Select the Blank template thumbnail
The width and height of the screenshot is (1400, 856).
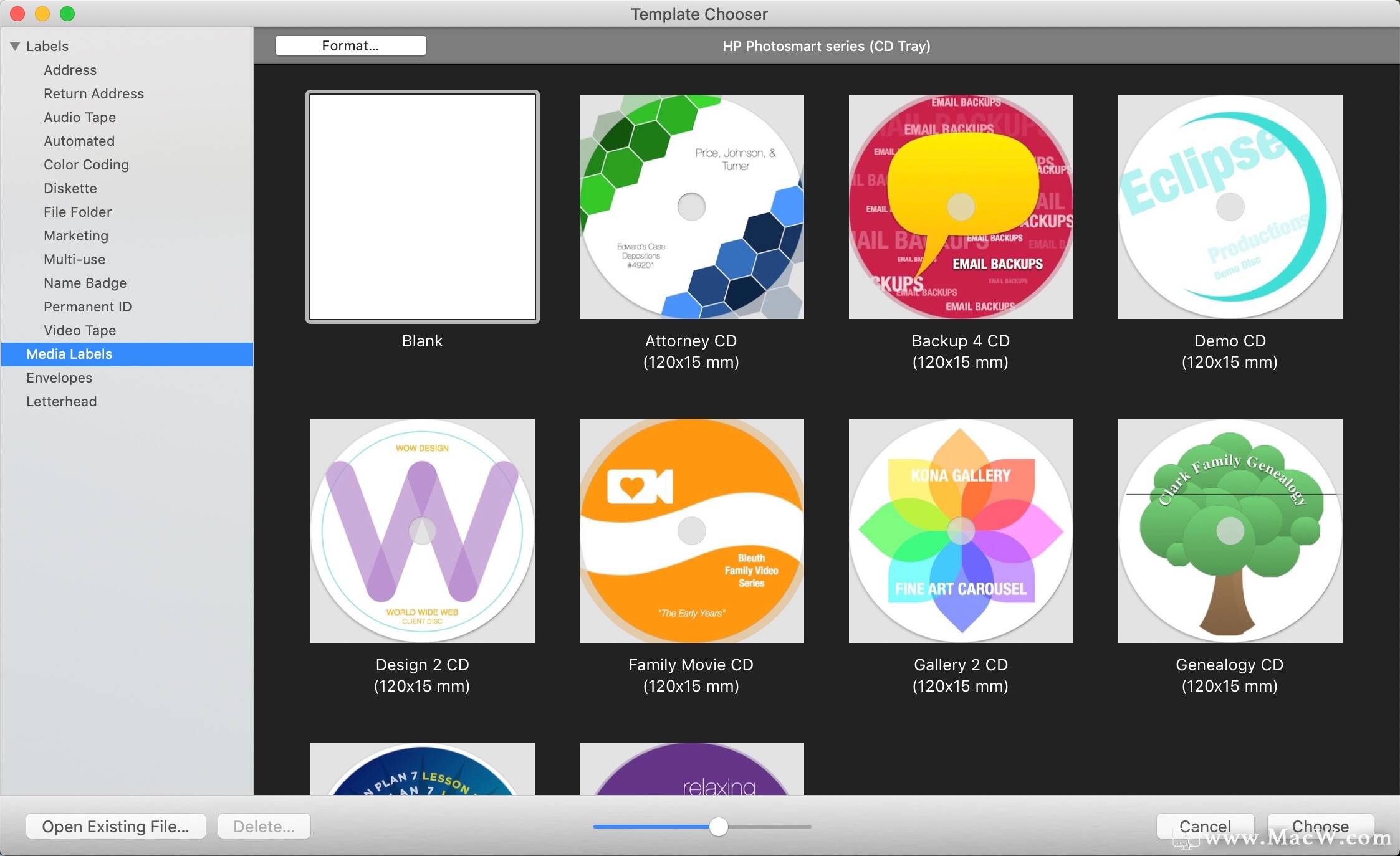click(x=423, y=207)
